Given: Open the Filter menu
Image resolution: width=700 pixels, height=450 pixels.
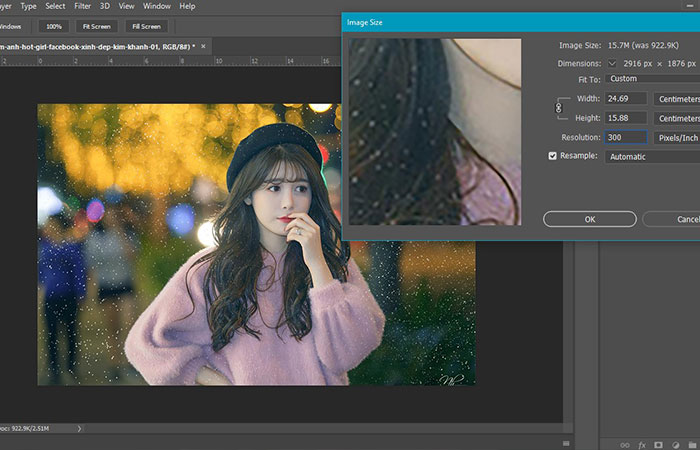Looking at the screenshot, I should pyautogui.click(x=82, y=6).
